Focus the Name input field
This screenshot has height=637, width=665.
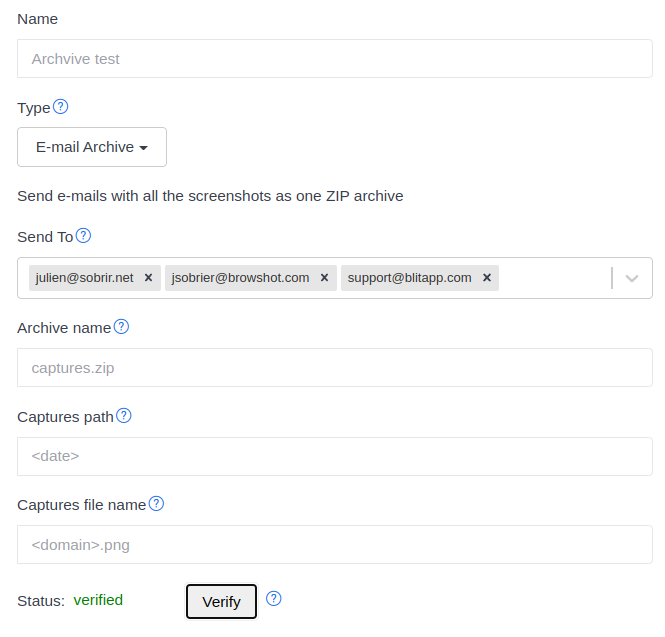(x=335, y=59)
